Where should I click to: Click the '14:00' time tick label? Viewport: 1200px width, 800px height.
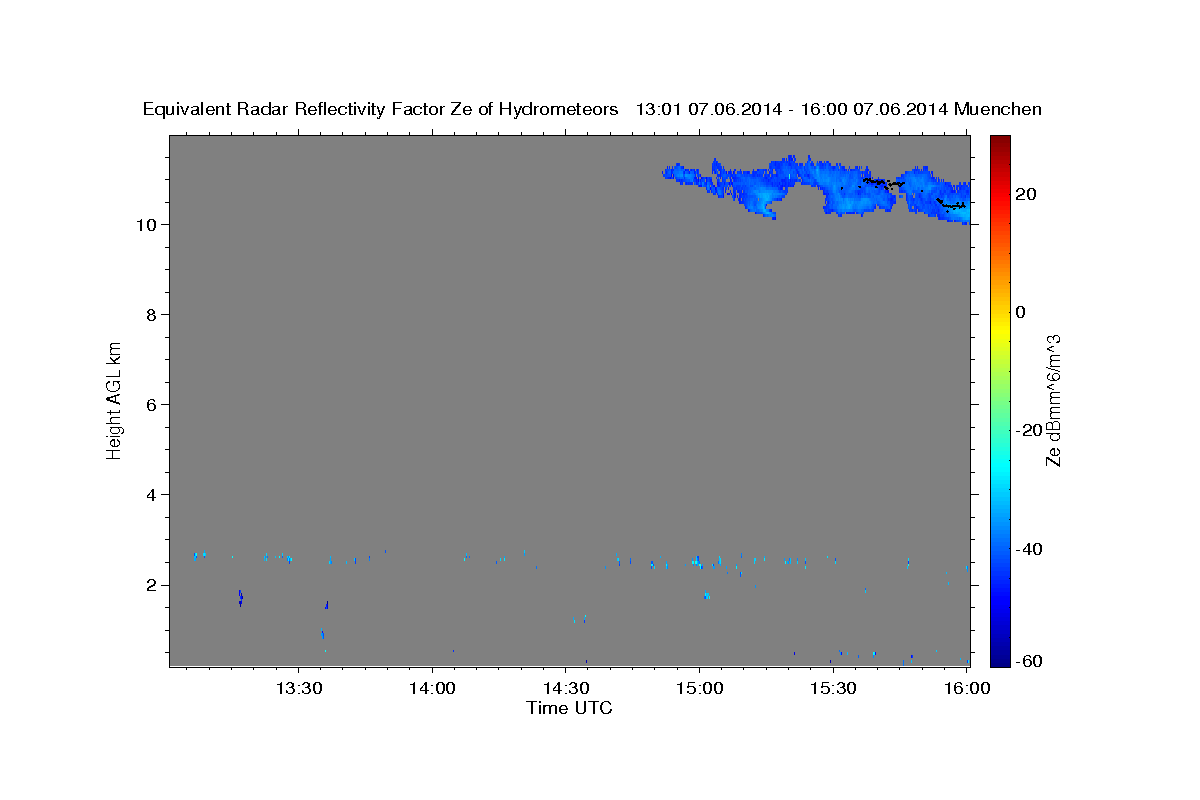point(432,688)
